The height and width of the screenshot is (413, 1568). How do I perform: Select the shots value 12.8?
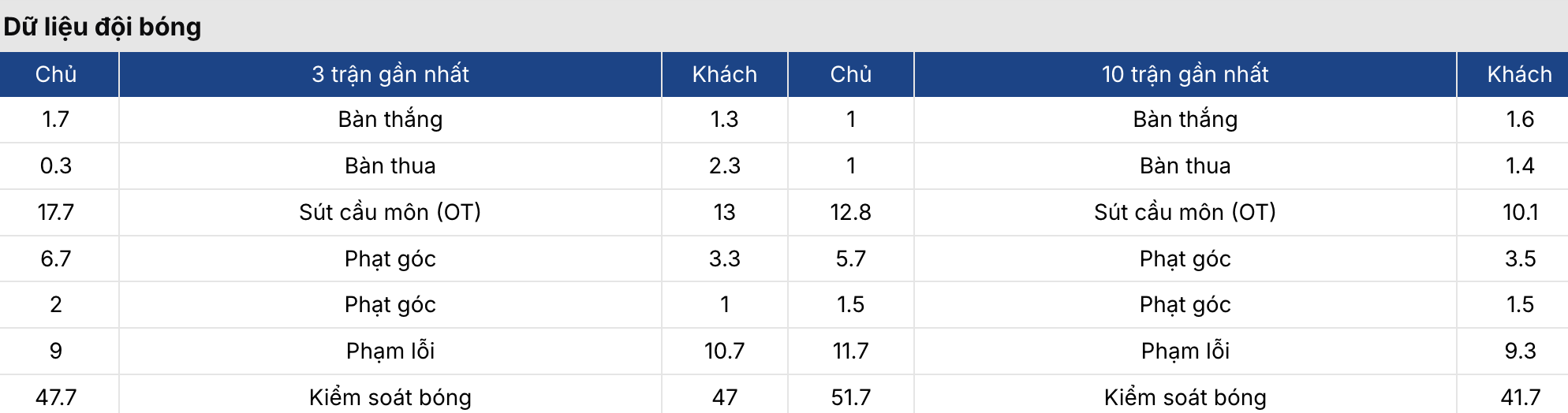(x=850, y=212)
